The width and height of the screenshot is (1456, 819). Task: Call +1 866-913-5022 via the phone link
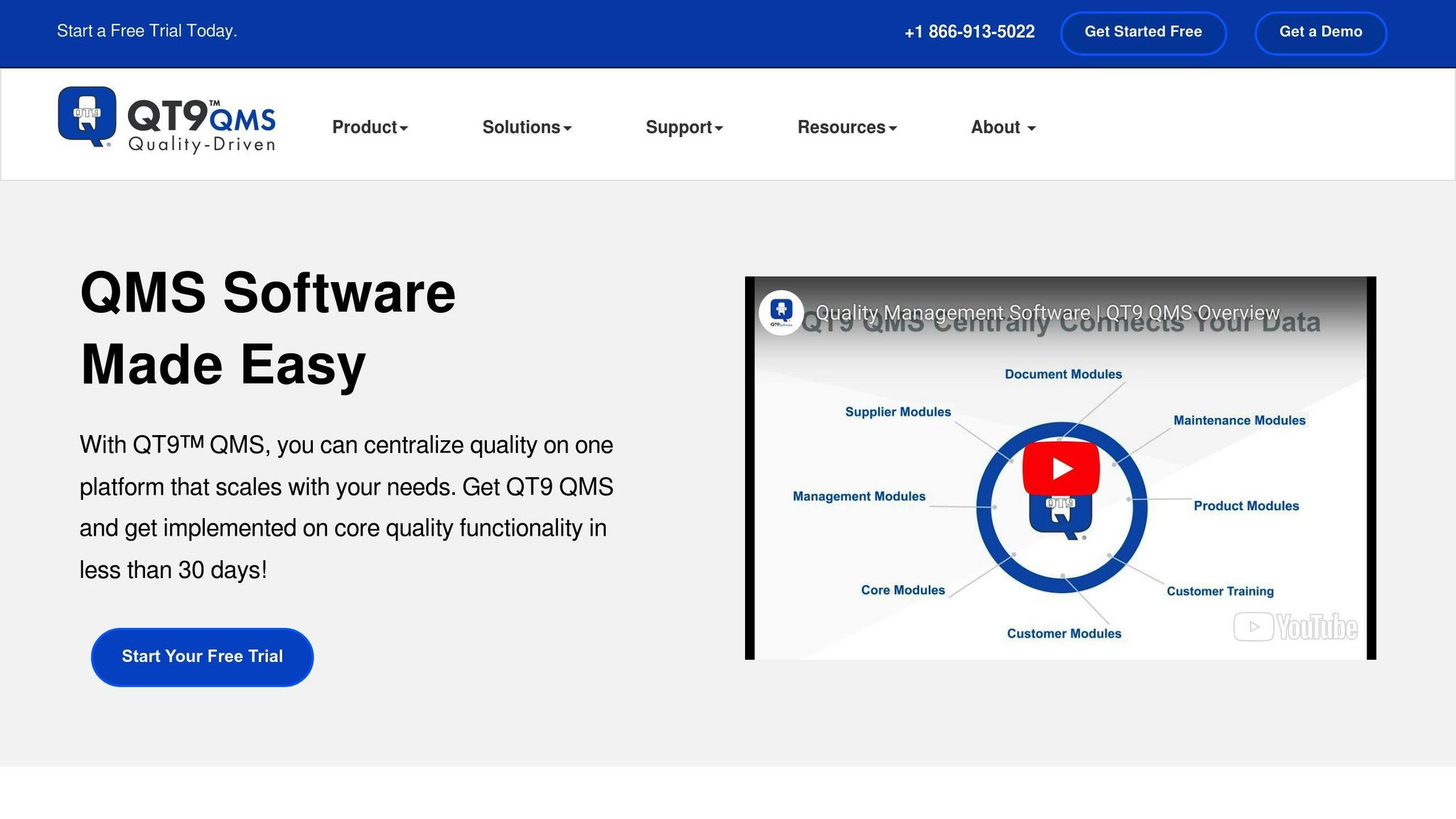tap(968, 32)
